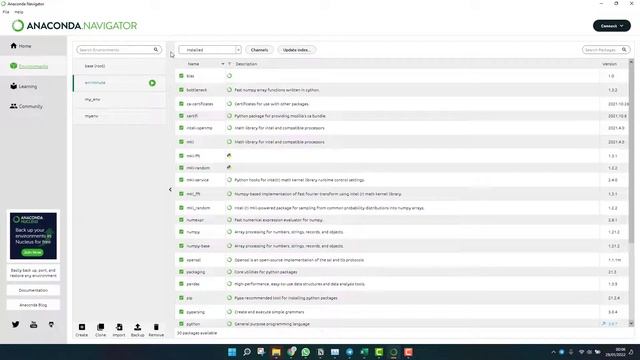640x360 pixels.
Task: Click the package list scroll-up arrow
Action: pyautogui.click(x=631, y=62)
